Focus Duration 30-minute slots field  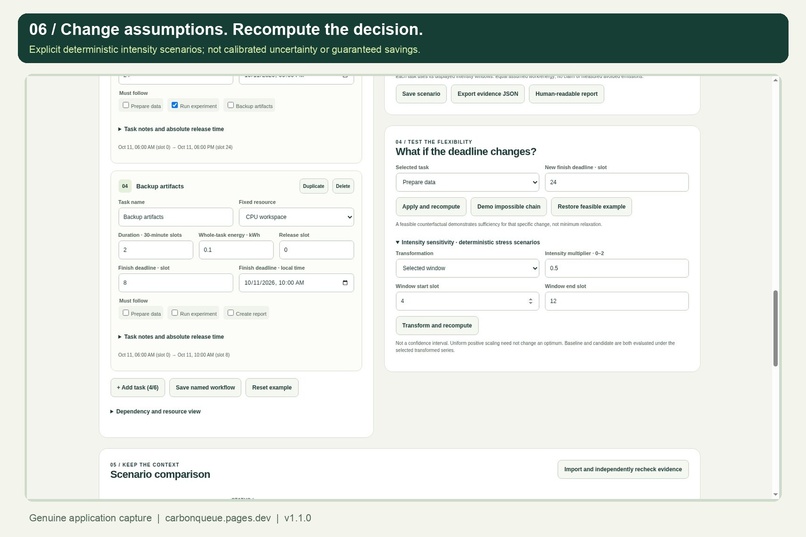coord(156,250)
